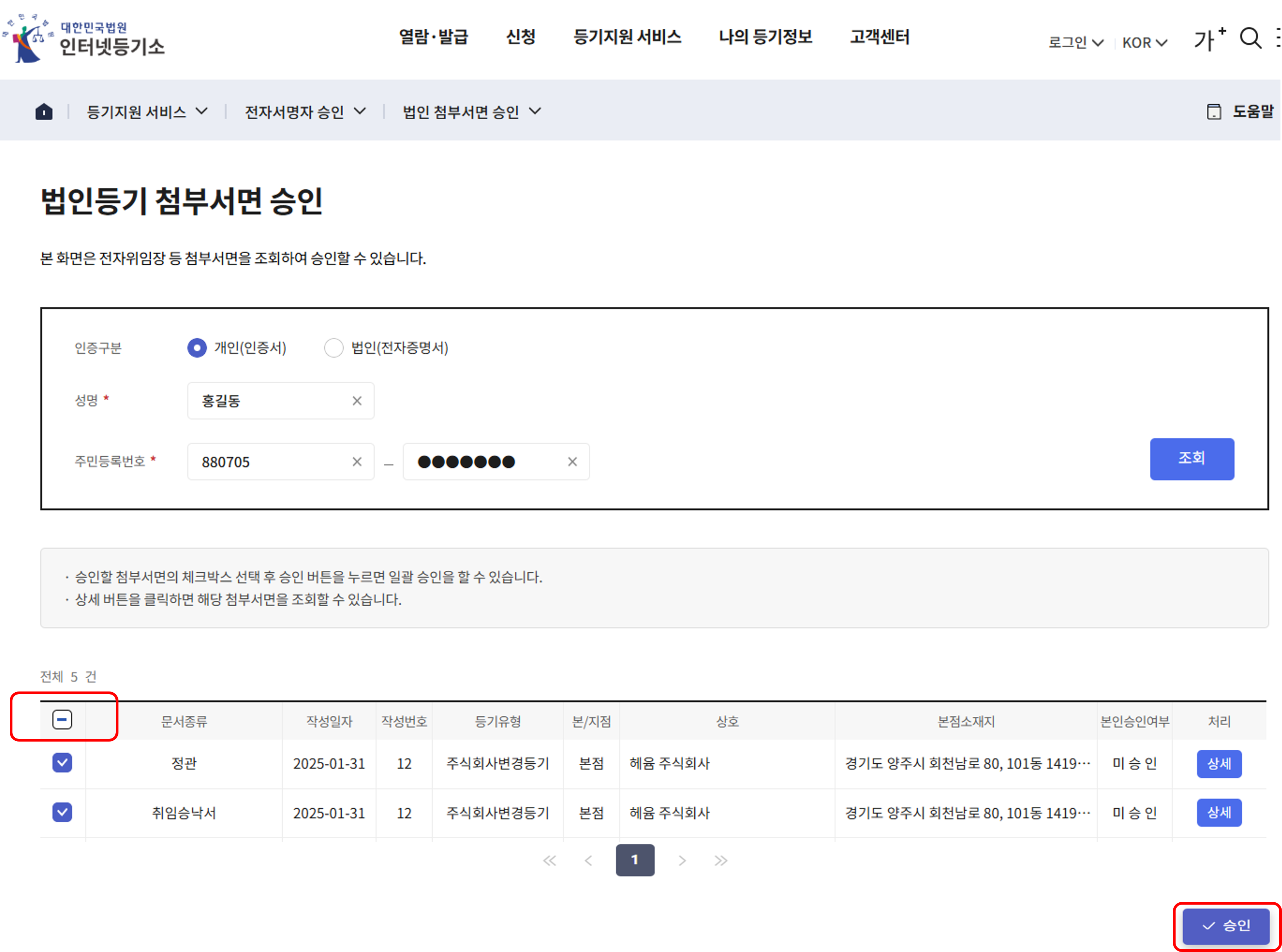Toggle the select-all header checkbox
This screenshot has width=1282, height=952.
pos(62,720)
